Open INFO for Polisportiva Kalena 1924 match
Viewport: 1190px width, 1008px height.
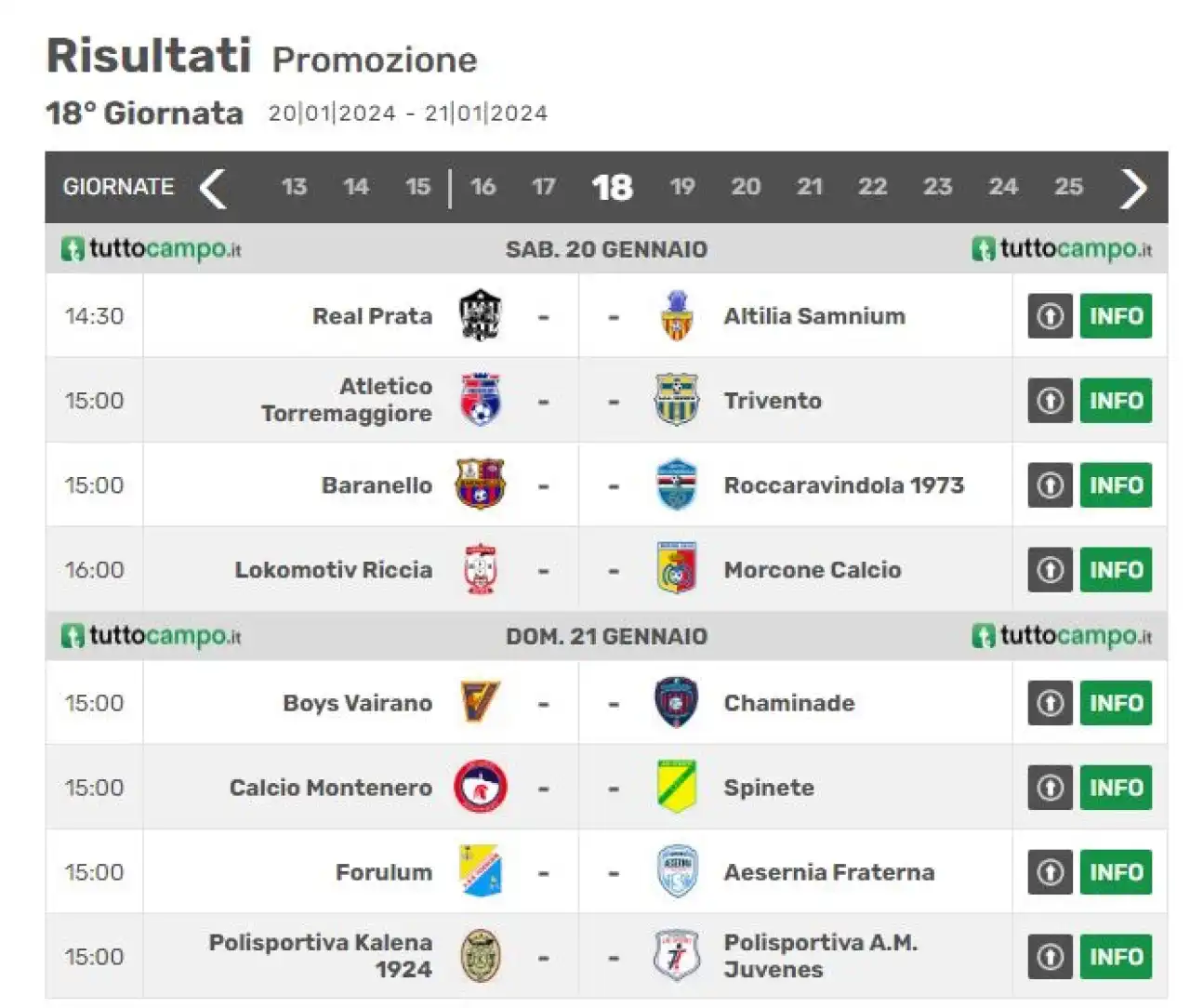click(1116, 957)
